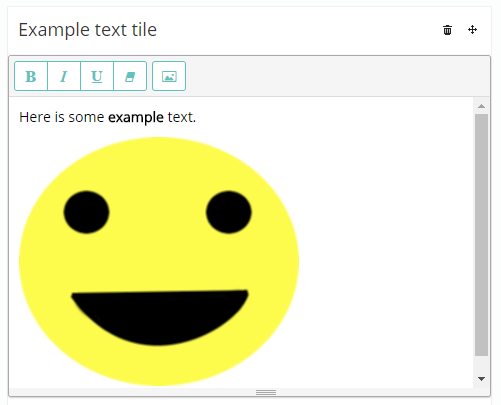The width and height of the screenshot is (501, 405).
Task: Click the scrollbar track below the thumb
Action: click(481, 364)
